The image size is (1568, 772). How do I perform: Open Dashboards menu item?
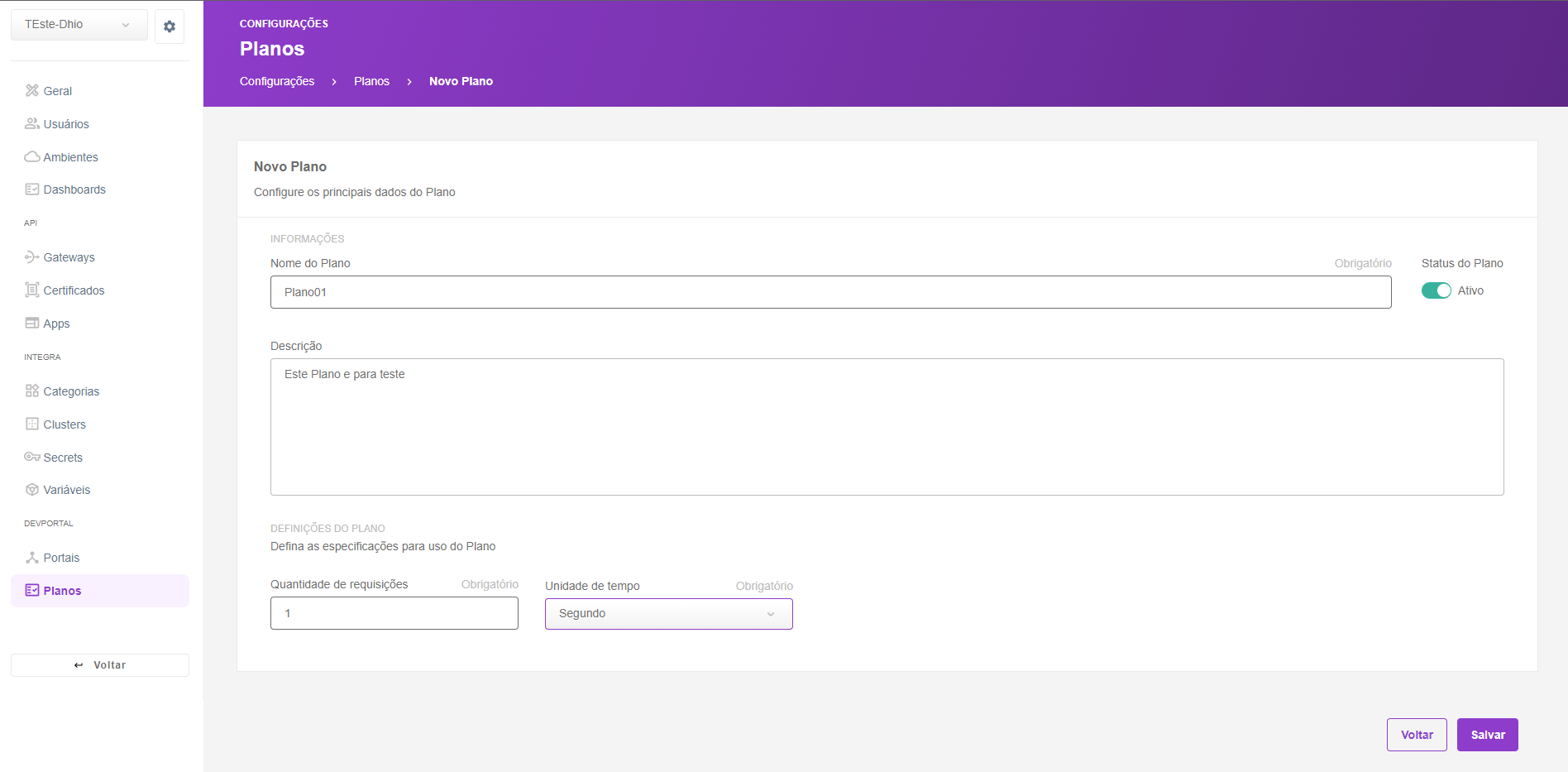coord(100,189)
